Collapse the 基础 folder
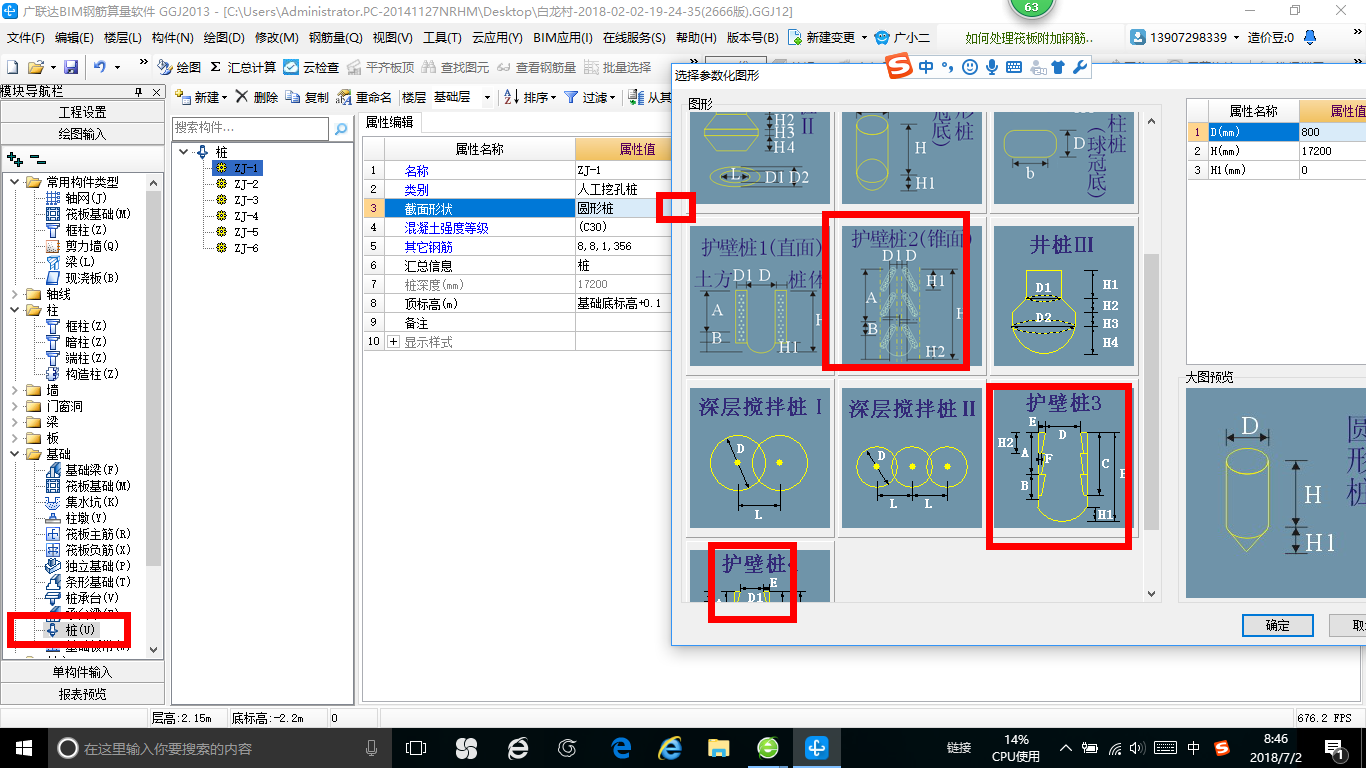The image size is (1366, 768). pos(15,454)
